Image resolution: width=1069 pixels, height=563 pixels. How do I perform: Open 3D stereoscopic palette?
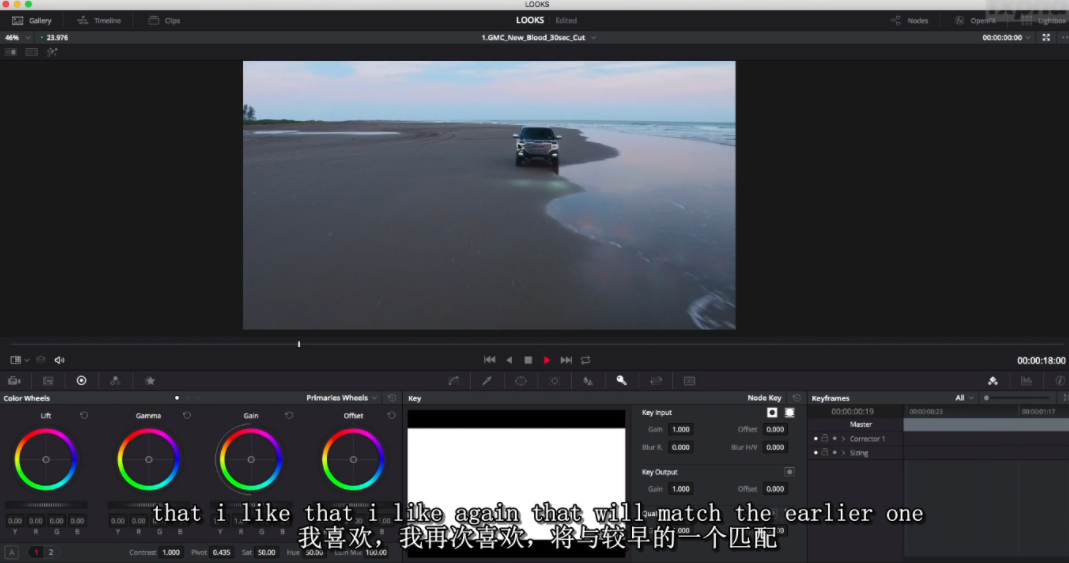(x=689, y=381)
